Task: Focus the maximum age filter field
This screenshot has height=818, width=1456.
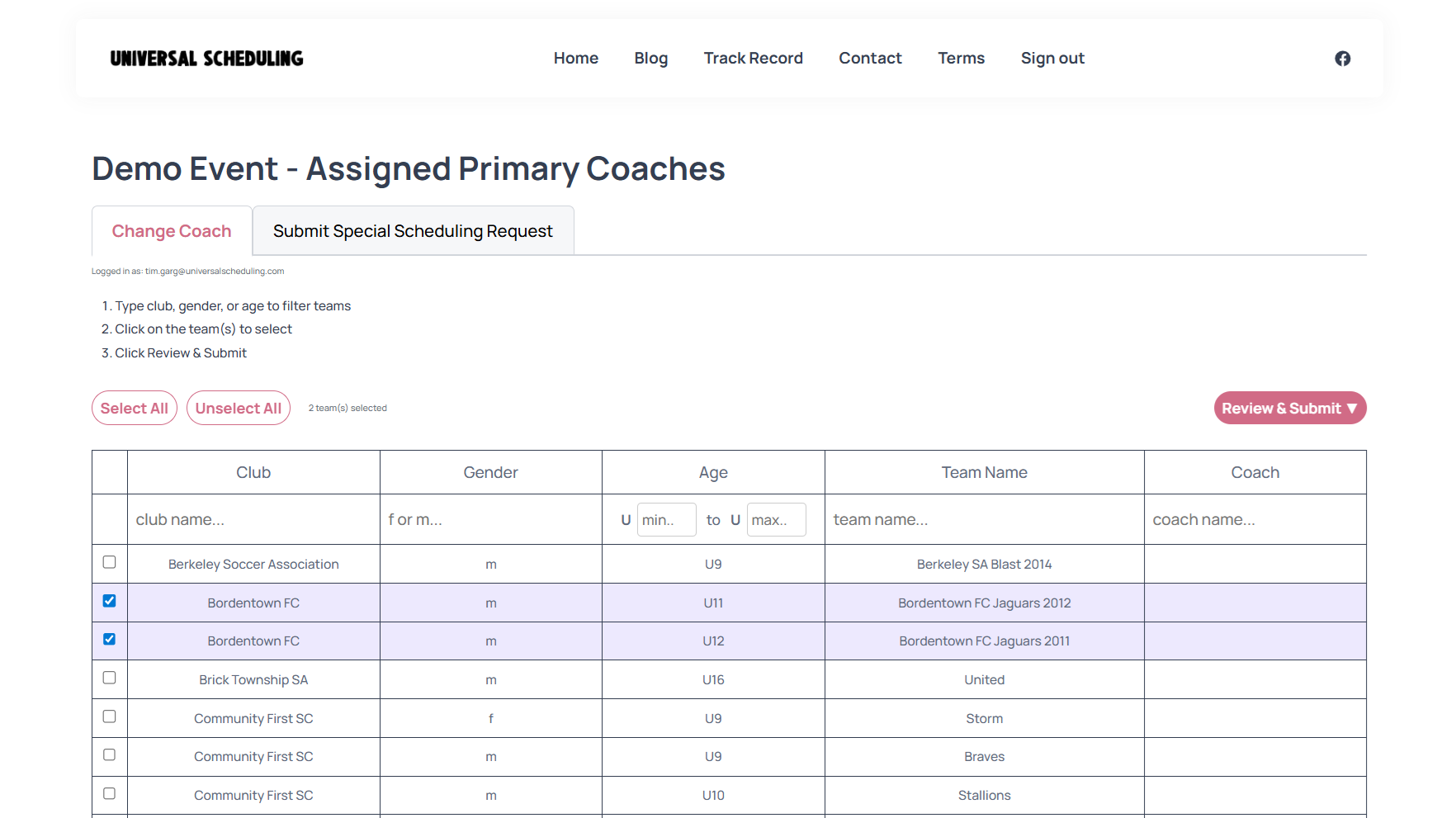Action: click(777, 520)
